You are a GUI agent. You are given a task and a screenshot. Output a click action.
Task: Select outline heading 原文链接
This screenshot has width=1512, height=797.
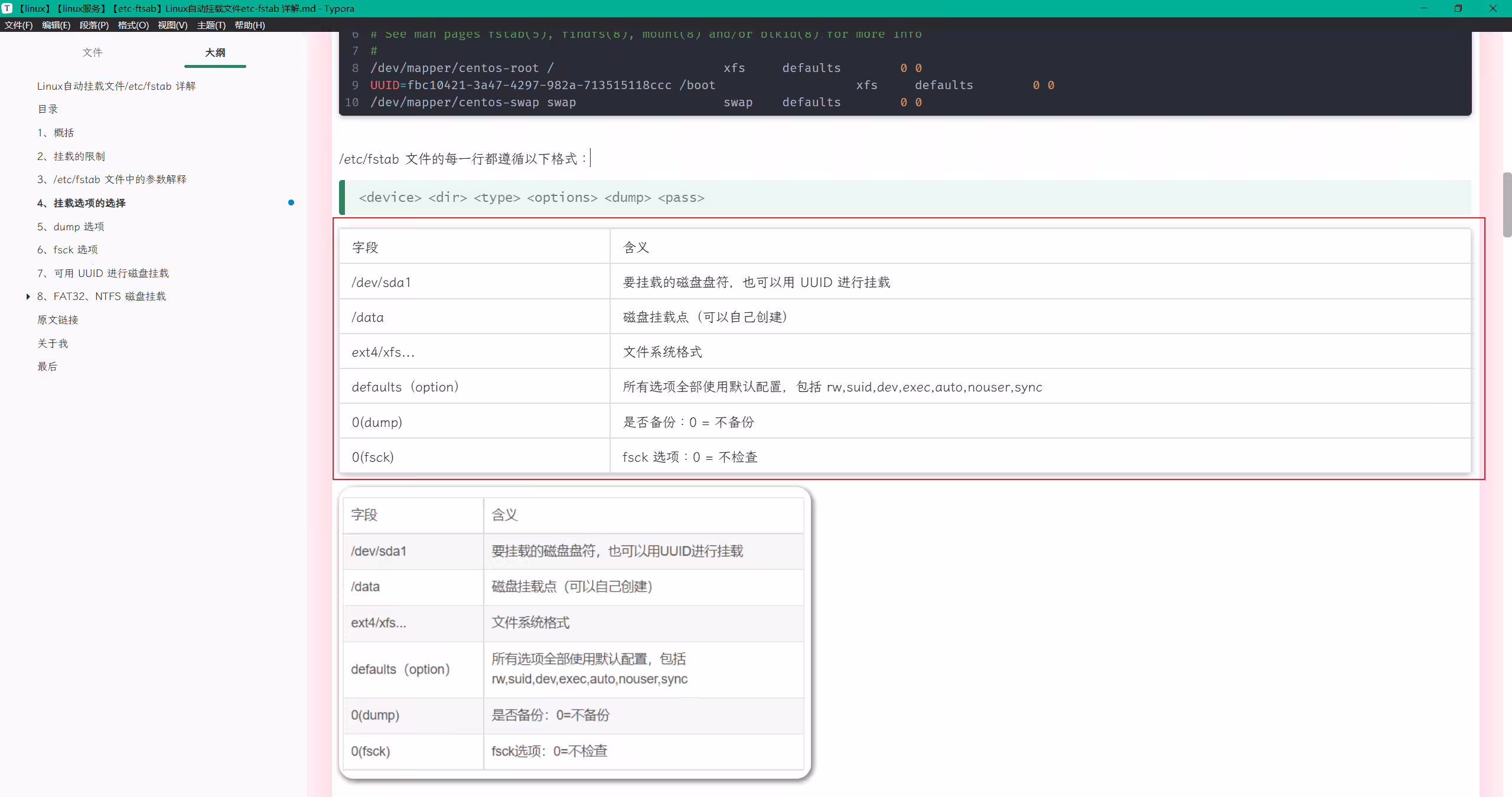[x=58, y=320]
